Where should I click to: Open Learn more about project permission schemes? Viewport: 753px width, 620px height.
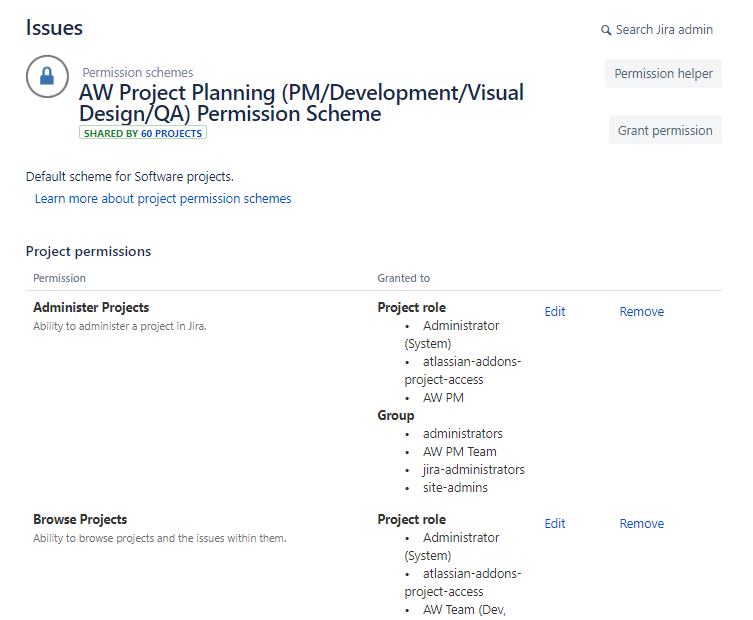click(x=163, y=199)
